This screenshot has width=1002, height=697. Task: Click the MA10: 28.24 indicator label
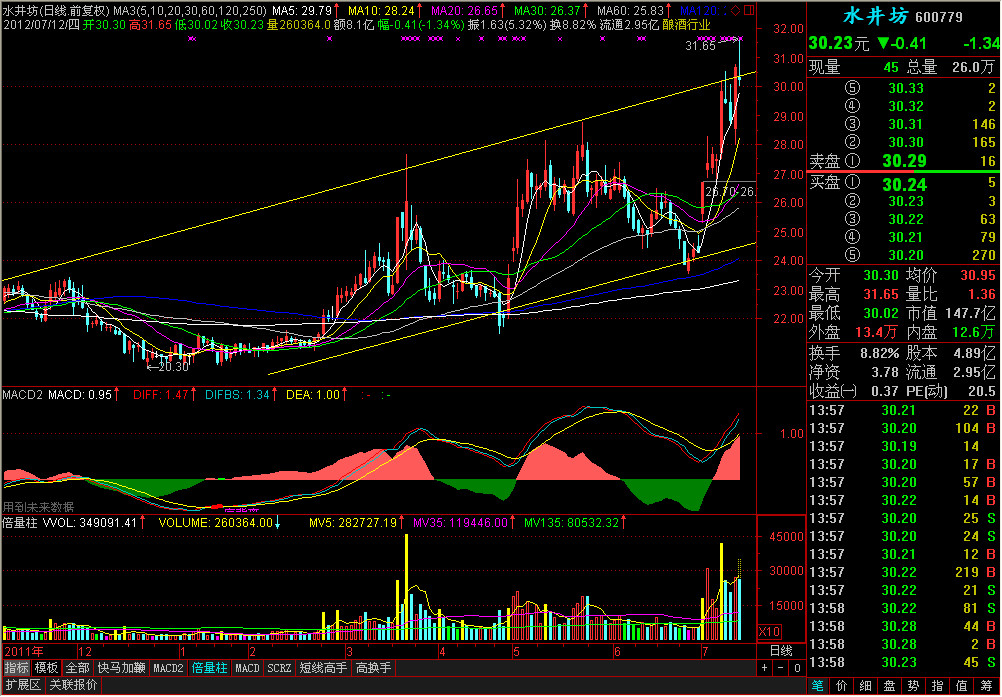click(381, 10)
